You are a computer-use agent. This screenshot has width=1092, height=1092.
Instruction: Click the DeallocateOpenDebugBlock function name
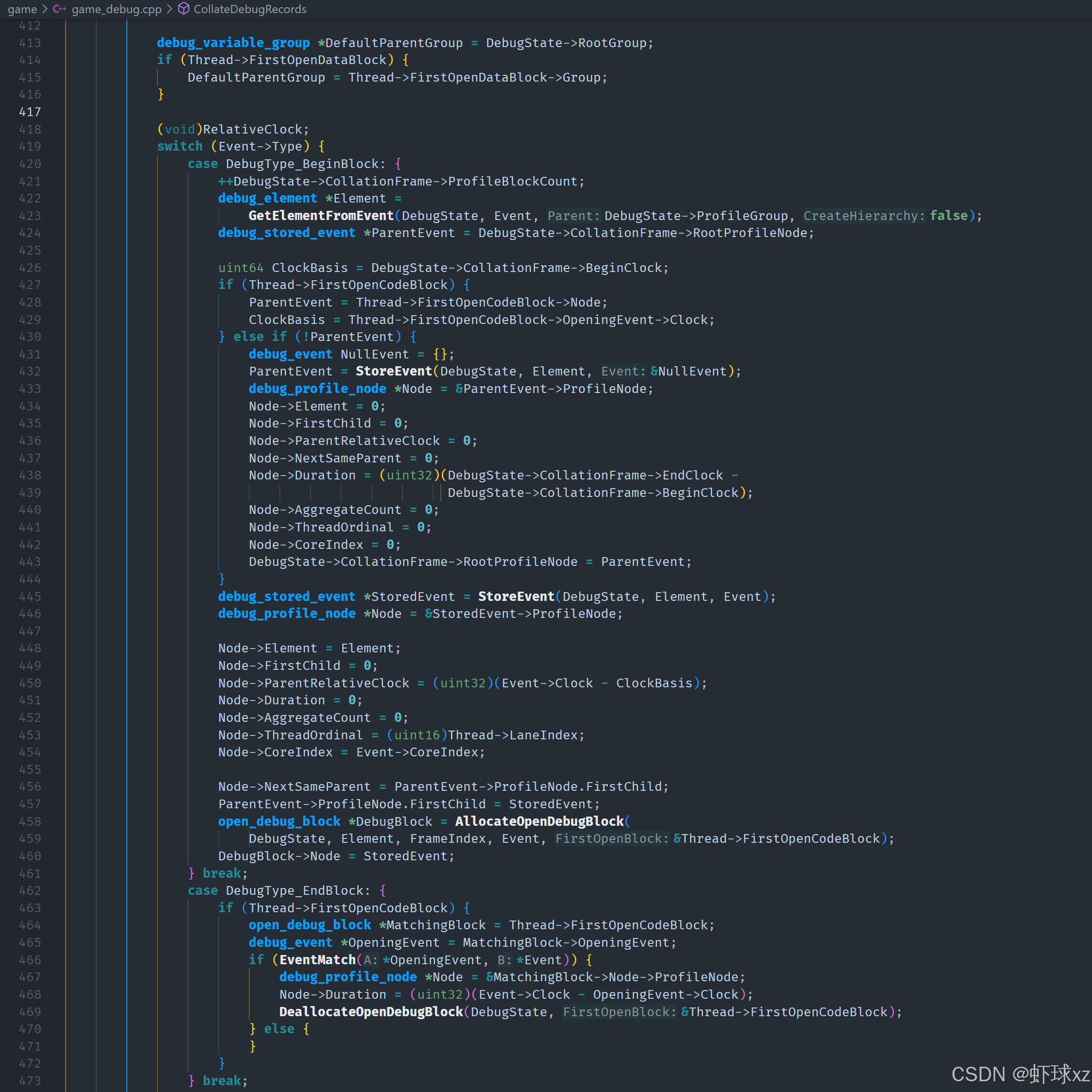371,1012
